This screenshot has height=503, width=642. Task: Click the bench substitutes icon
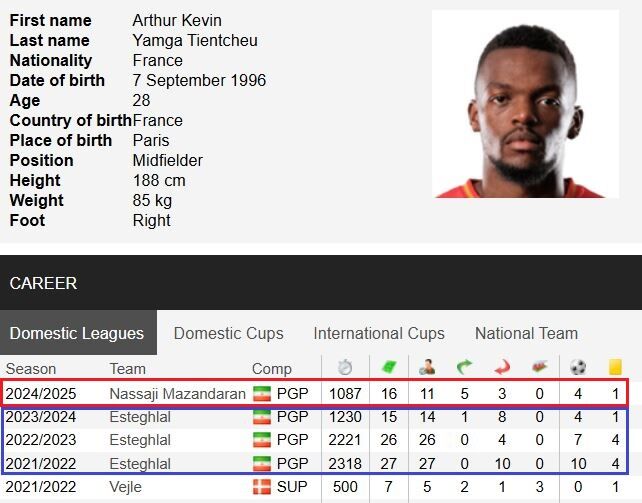point(540,367)
